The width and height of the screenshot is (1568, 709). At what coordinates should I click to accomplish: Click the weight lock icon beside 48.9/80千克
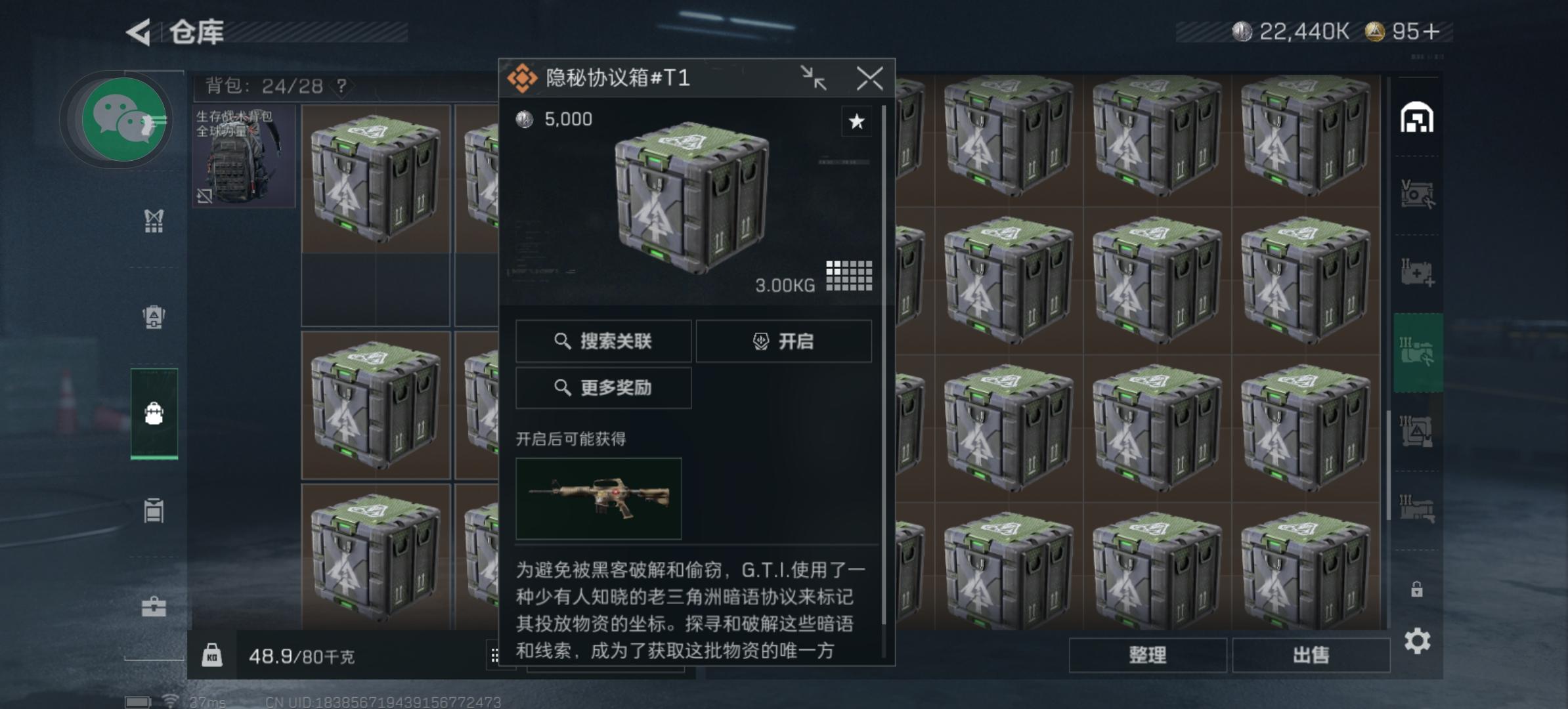[x=211, y=655]
